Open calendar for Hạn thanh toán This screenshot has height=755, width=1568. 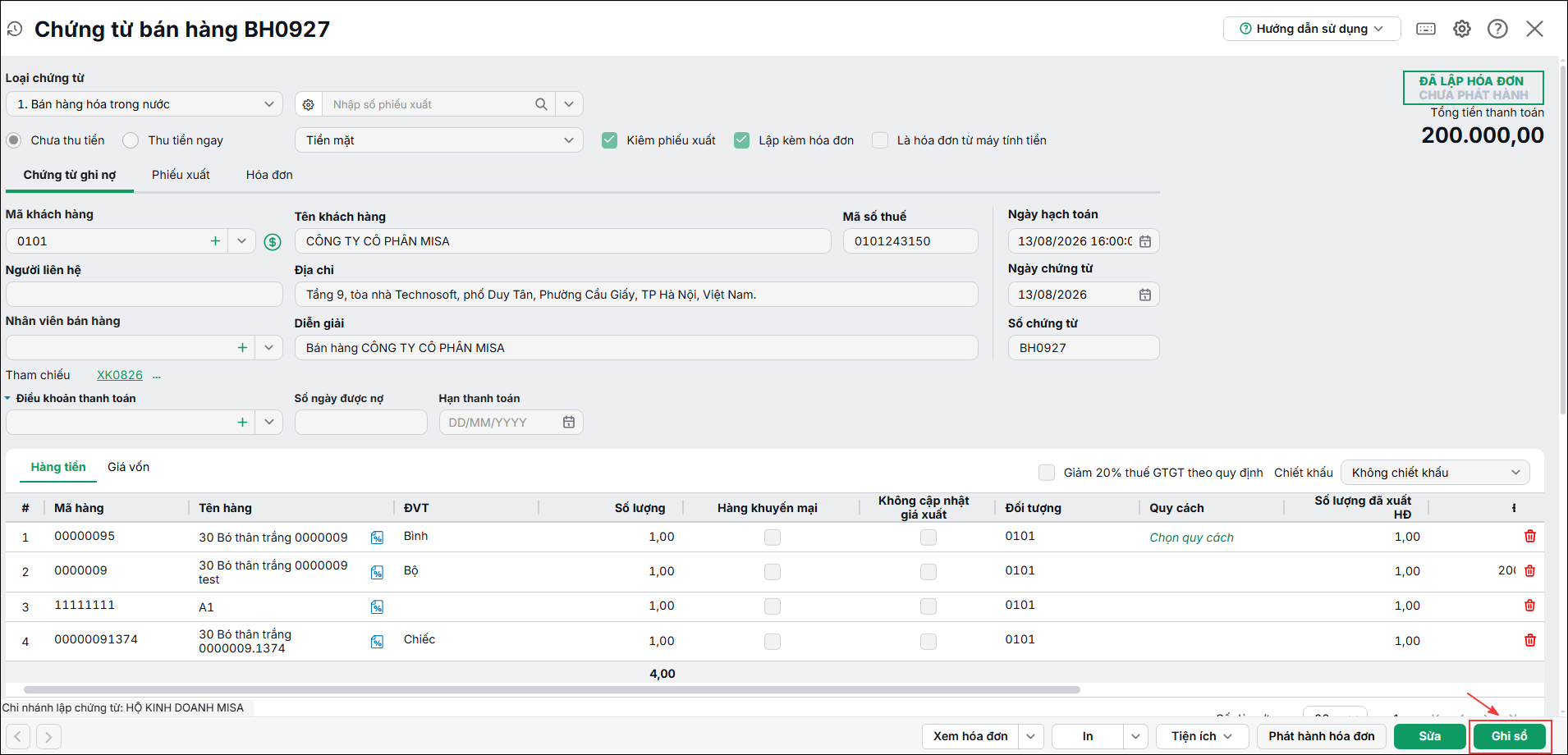[x=569, y=422]
